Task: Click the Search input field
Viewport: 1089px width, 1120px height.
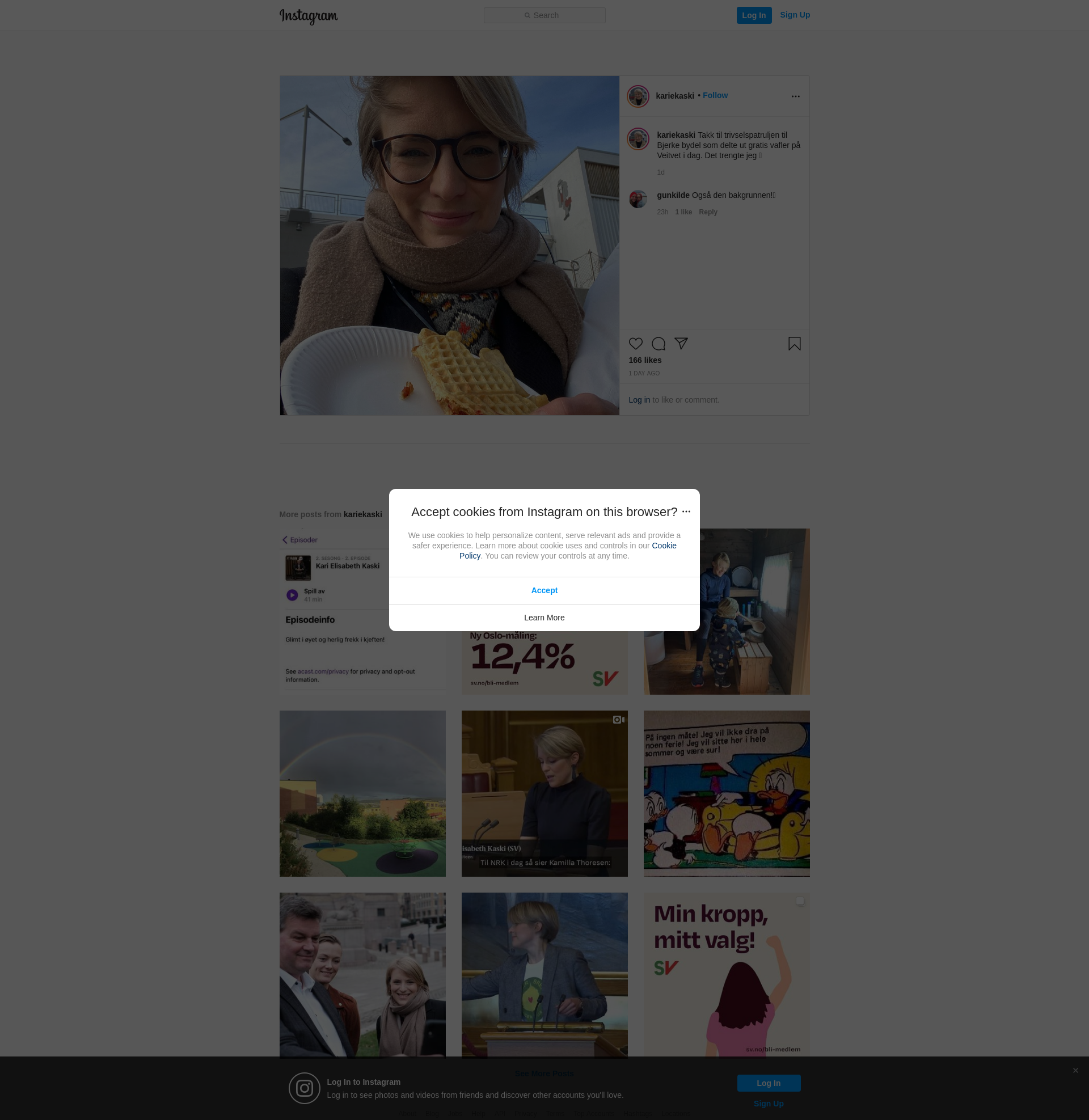Action: 544,15
